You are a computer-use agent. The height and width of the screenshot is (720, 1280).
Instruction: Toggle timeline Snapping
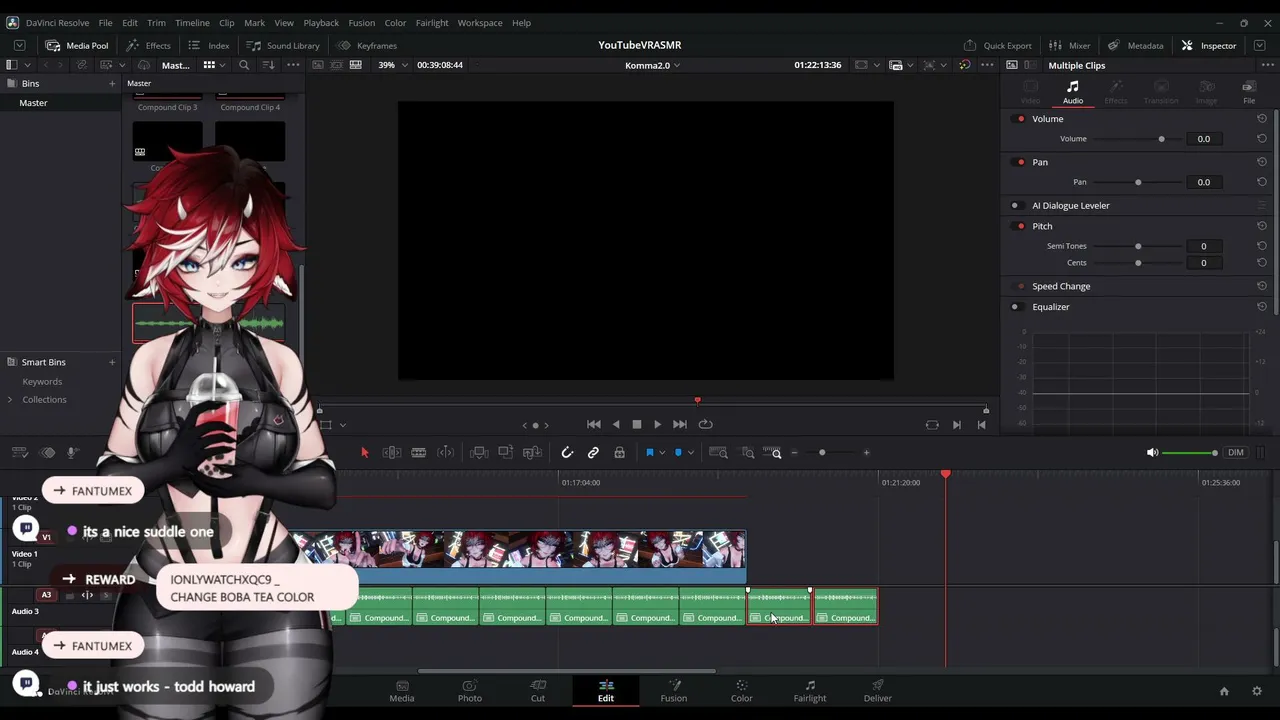click(567, 453)
